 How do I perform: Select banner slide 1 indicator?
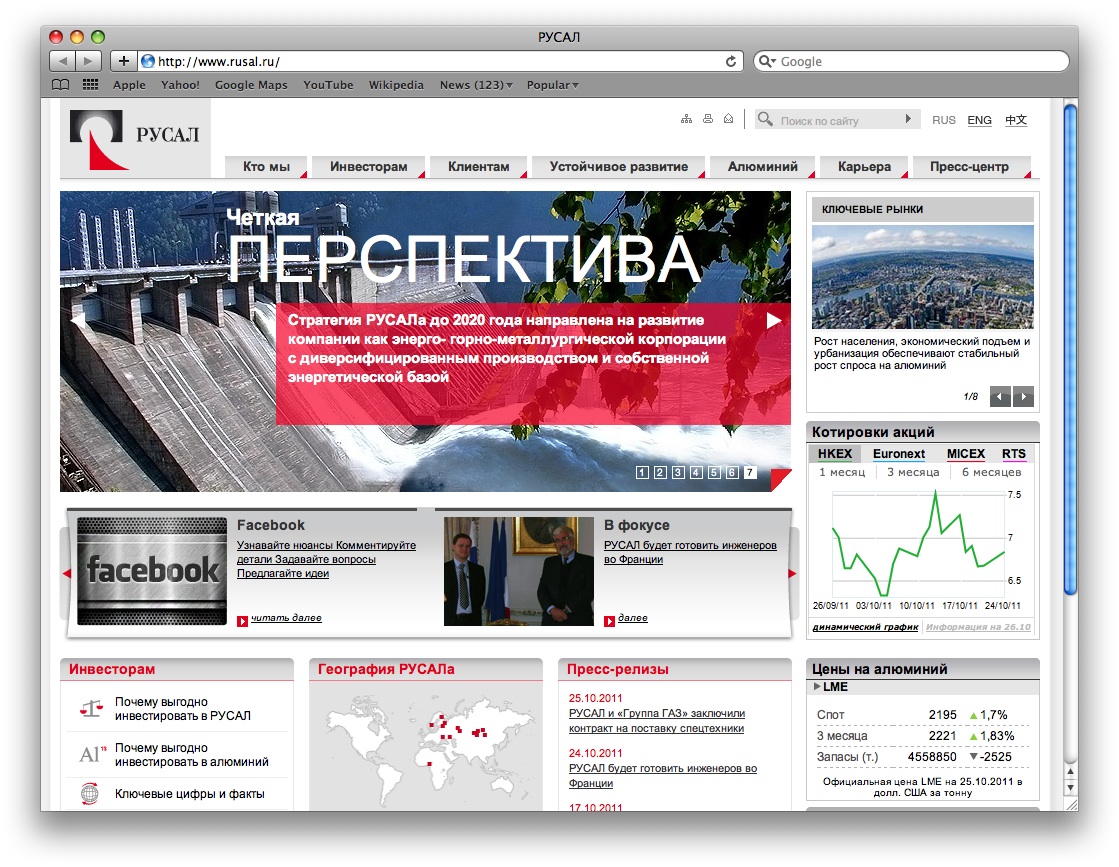click(642, 472)
